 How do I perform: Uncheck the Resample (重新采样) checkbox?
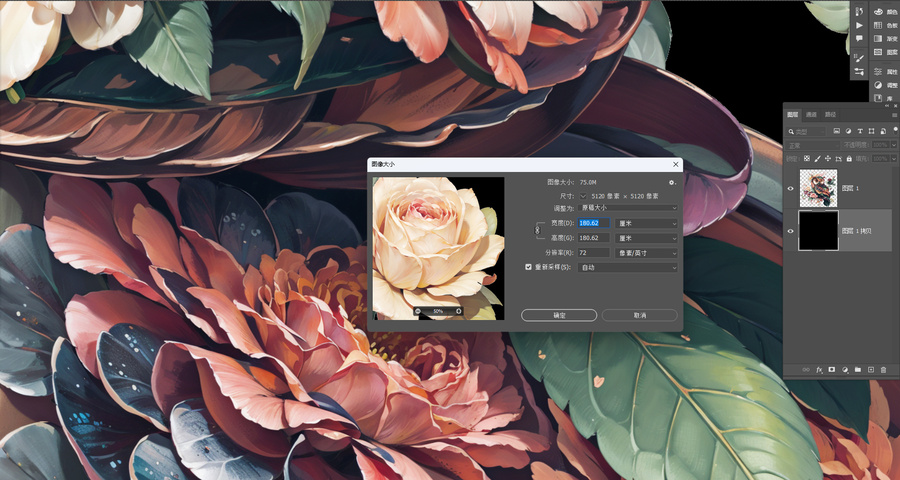point(529,267)
